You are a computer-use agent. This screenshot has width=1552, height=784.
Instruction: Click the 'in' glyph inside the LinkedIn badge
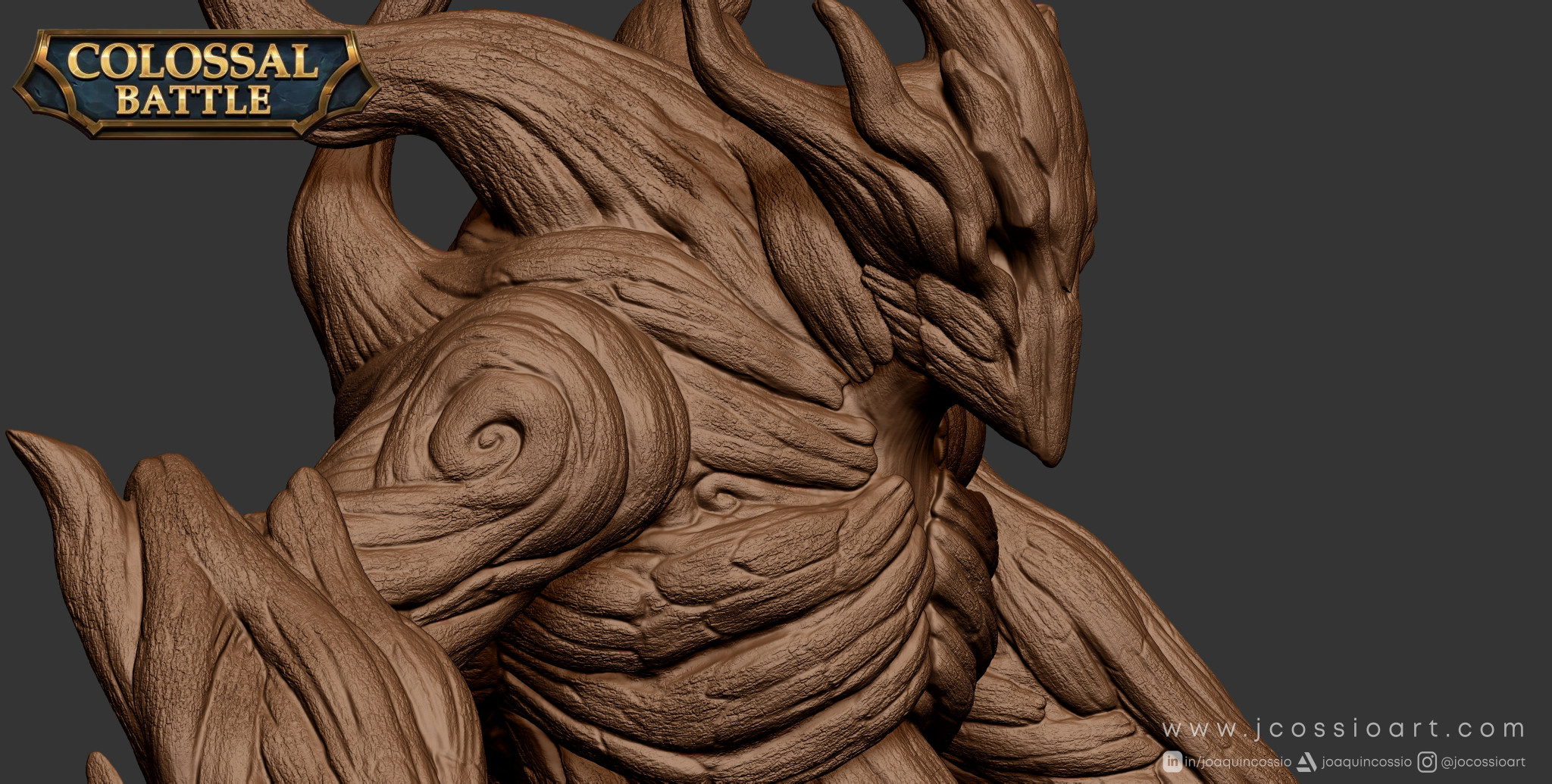(x=1172, y=761)
